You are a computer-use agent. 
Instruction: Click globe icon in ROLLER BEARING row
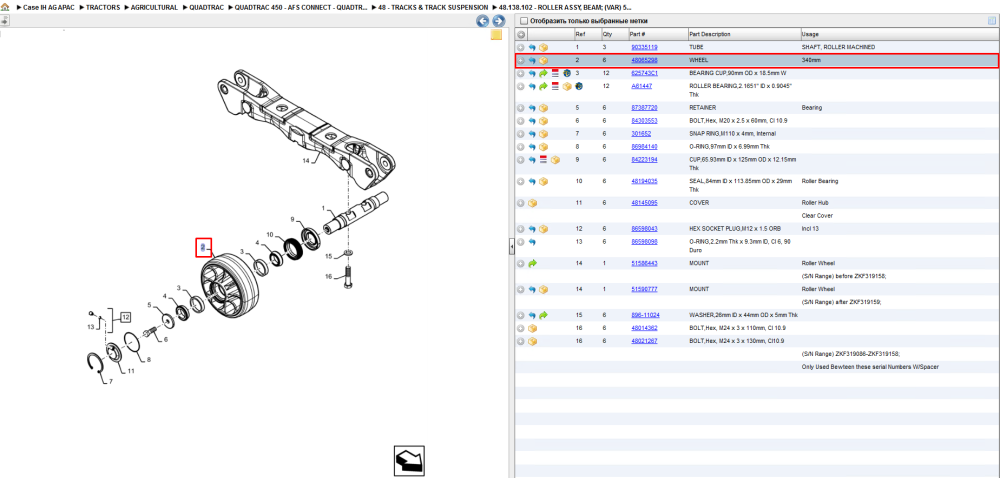(x=578, y=86)
